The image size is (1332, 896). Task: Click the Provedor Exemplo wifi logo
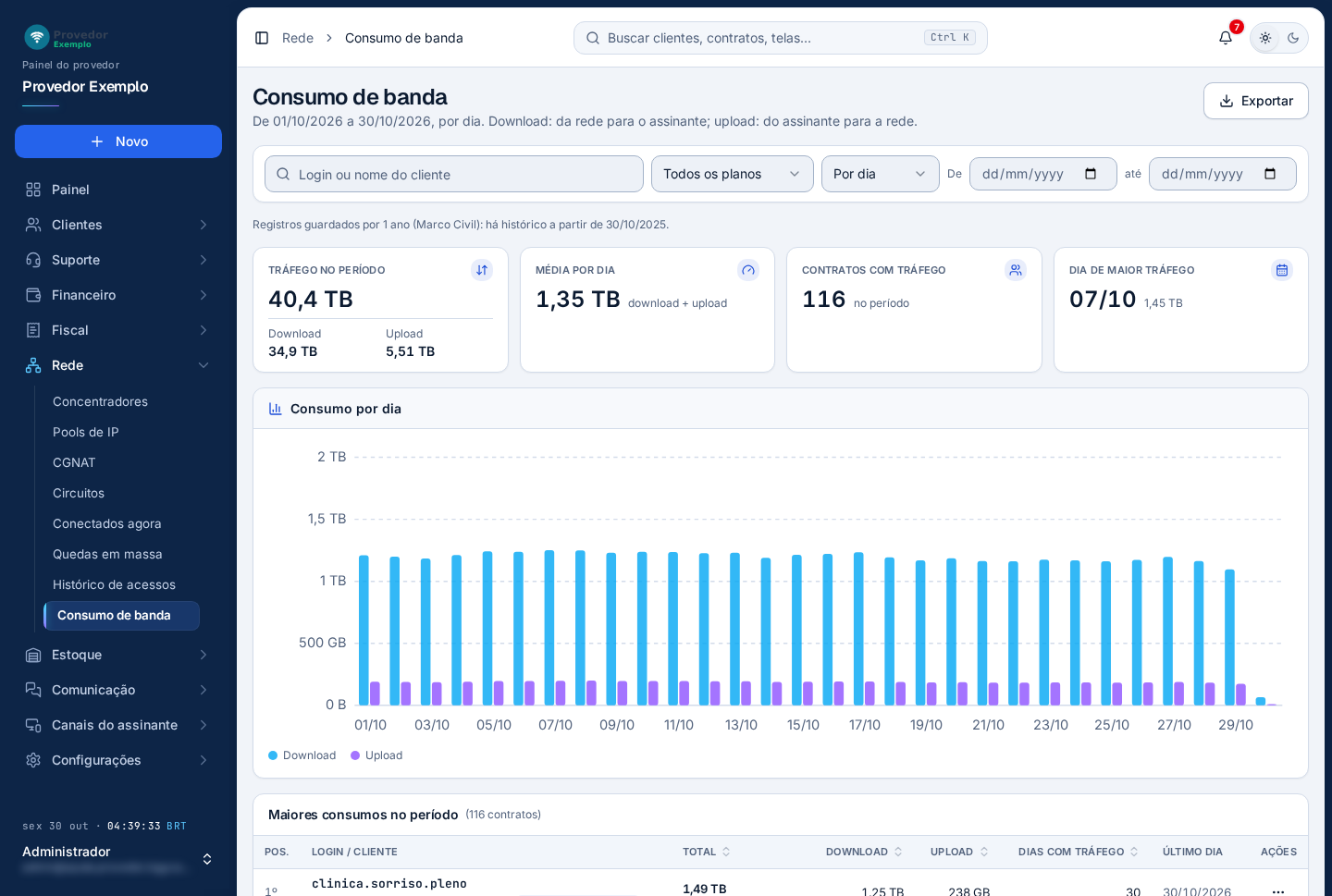pos(37,37)
